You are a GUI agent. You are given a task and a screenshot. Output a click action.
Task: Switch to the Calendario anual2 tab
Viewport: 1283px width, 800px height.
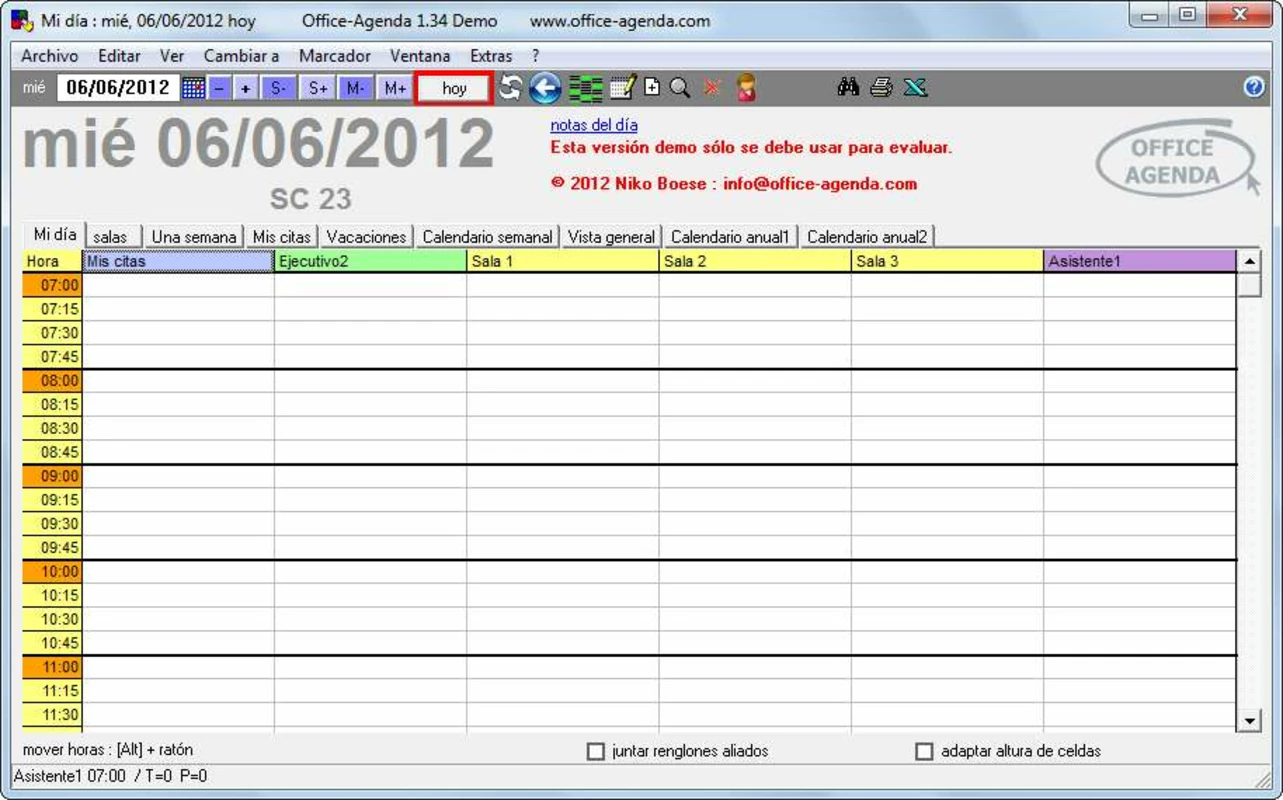(867, 237)
